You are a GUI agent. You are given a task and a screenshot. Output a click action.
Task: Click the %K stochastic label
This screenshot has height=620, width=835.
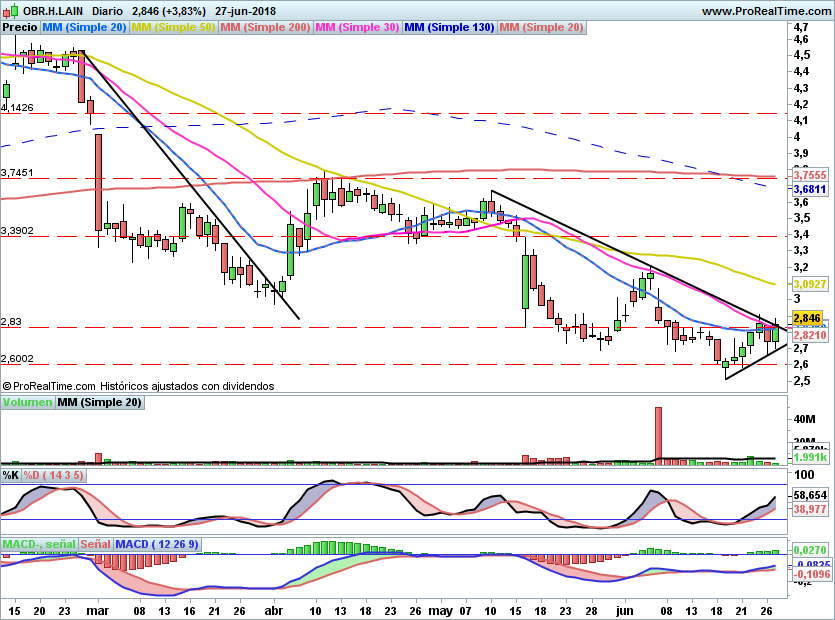tap(11, 475)
